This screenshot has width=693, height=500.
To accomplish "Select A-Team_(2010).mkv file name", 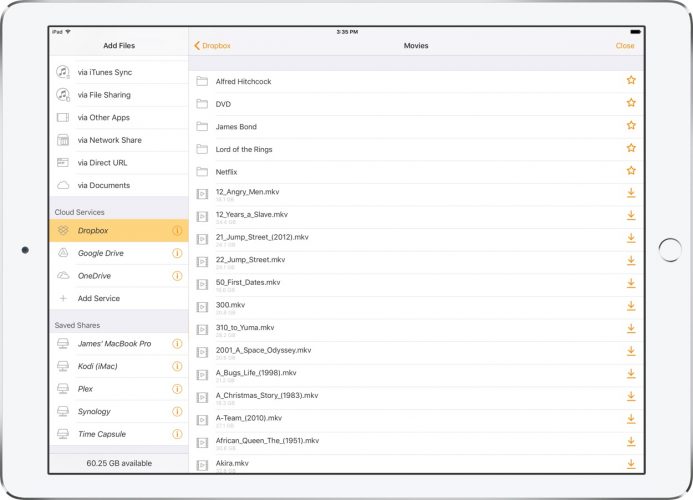I will coord(249,418).
